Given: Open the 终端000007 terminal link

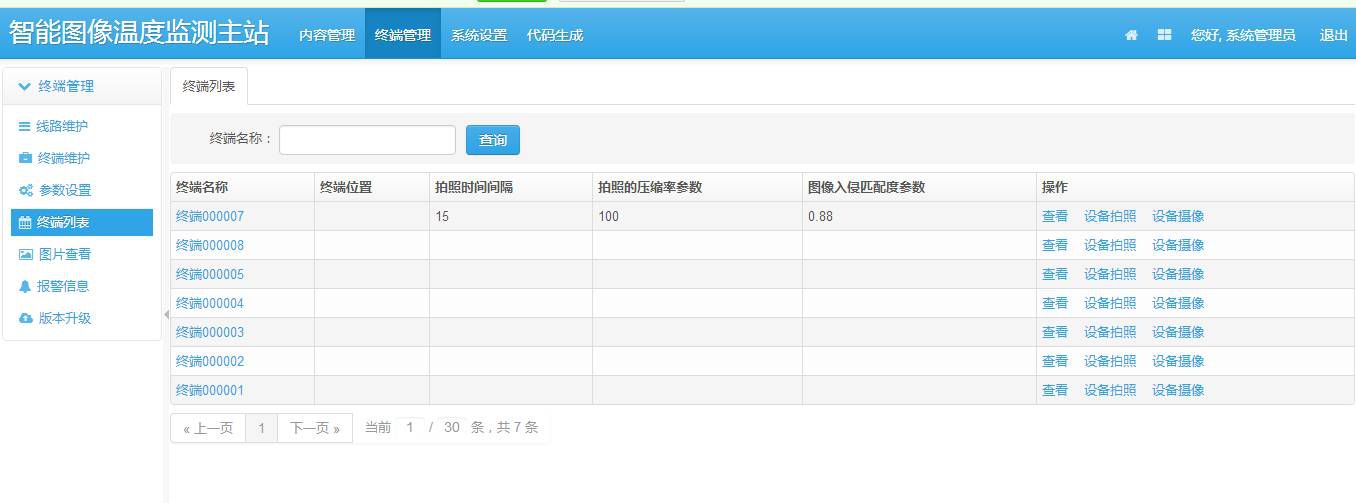Looking at the screenshot, I should [x=210, y=216].
